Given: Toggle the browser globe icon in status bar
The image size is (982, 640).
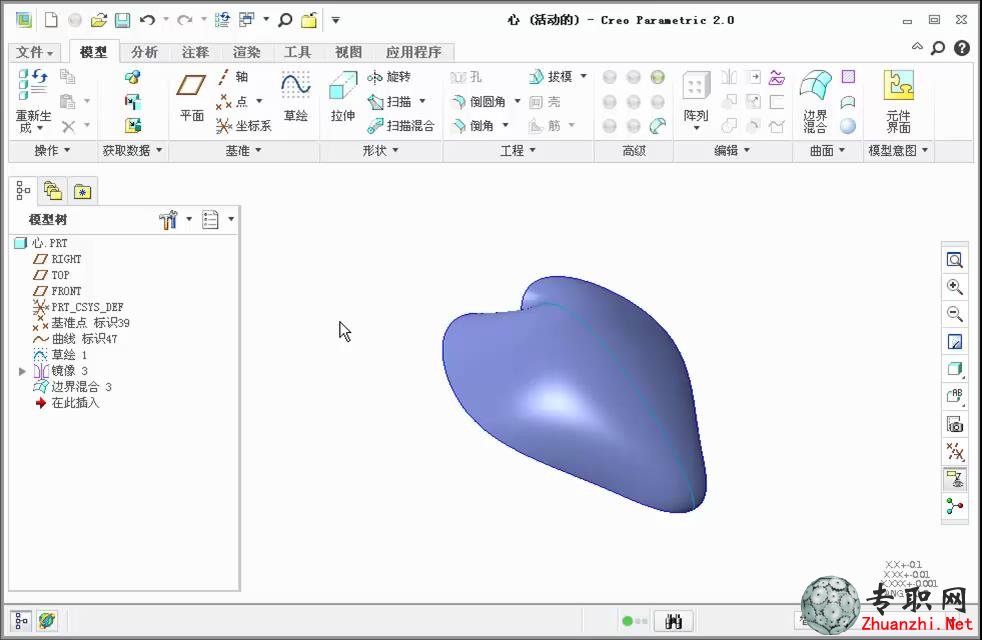Looking at the screenshot, I should click(x=47, y=621).
